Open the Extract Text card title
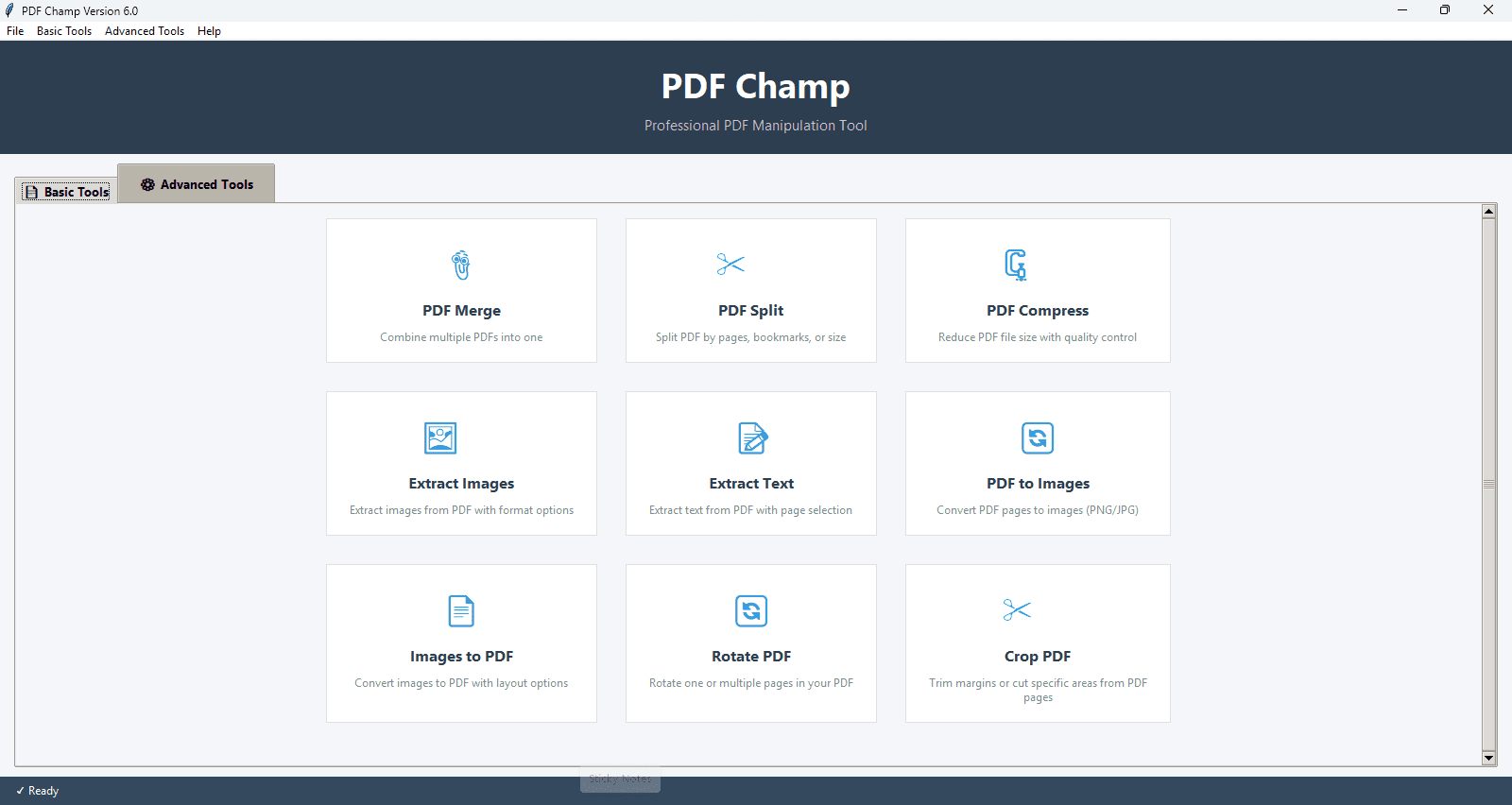This screenshot has height=805, width=1512. [751, 484]
